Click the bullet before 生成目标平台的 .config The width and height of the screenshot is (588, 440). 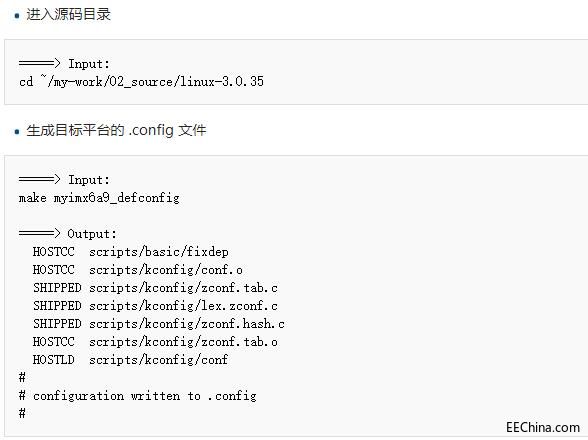click(x=16, y=132)
